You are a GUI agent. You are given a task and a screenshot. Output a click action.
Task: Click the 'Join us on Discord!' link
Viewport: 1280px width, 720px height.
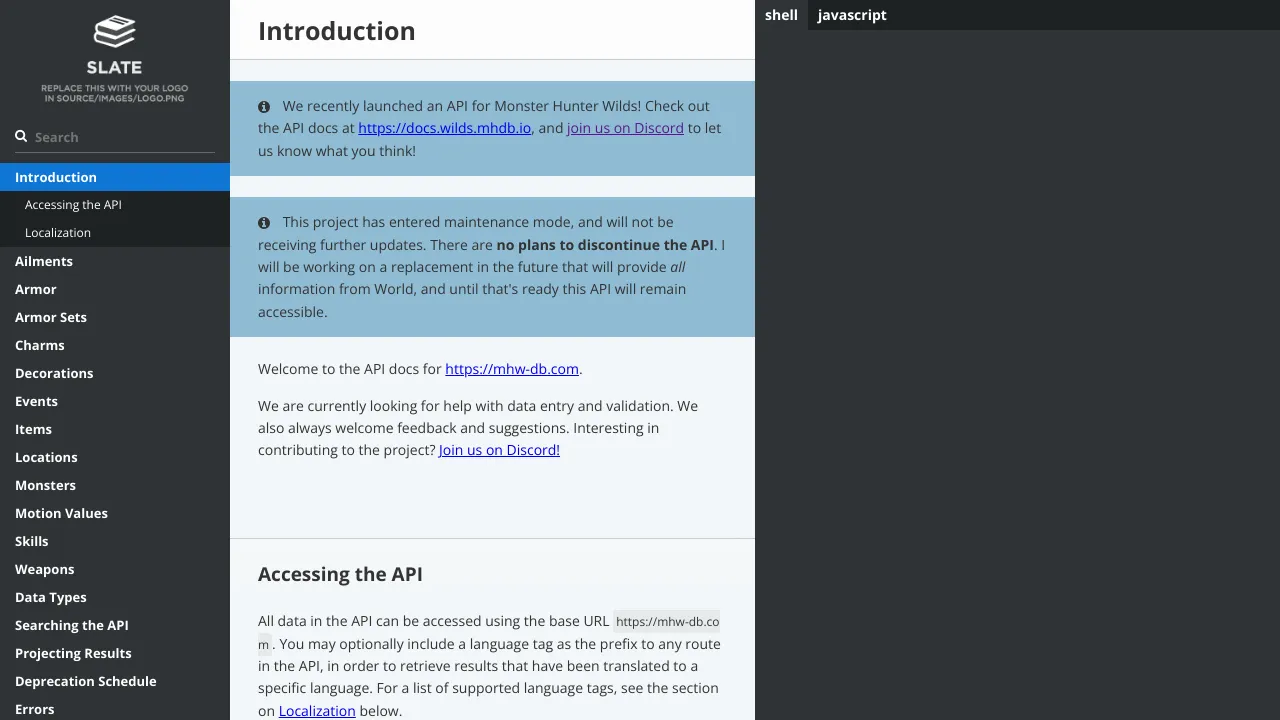tap(499, 450)
